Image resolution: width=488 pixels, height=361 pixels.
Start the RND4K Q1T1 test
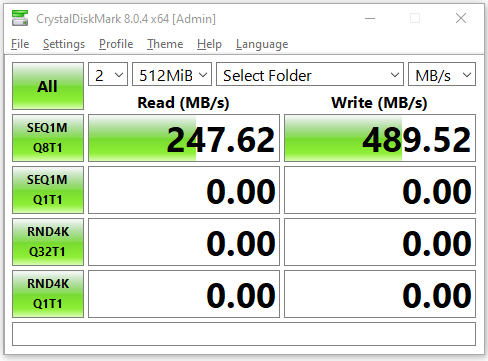(x=48, y=294)
